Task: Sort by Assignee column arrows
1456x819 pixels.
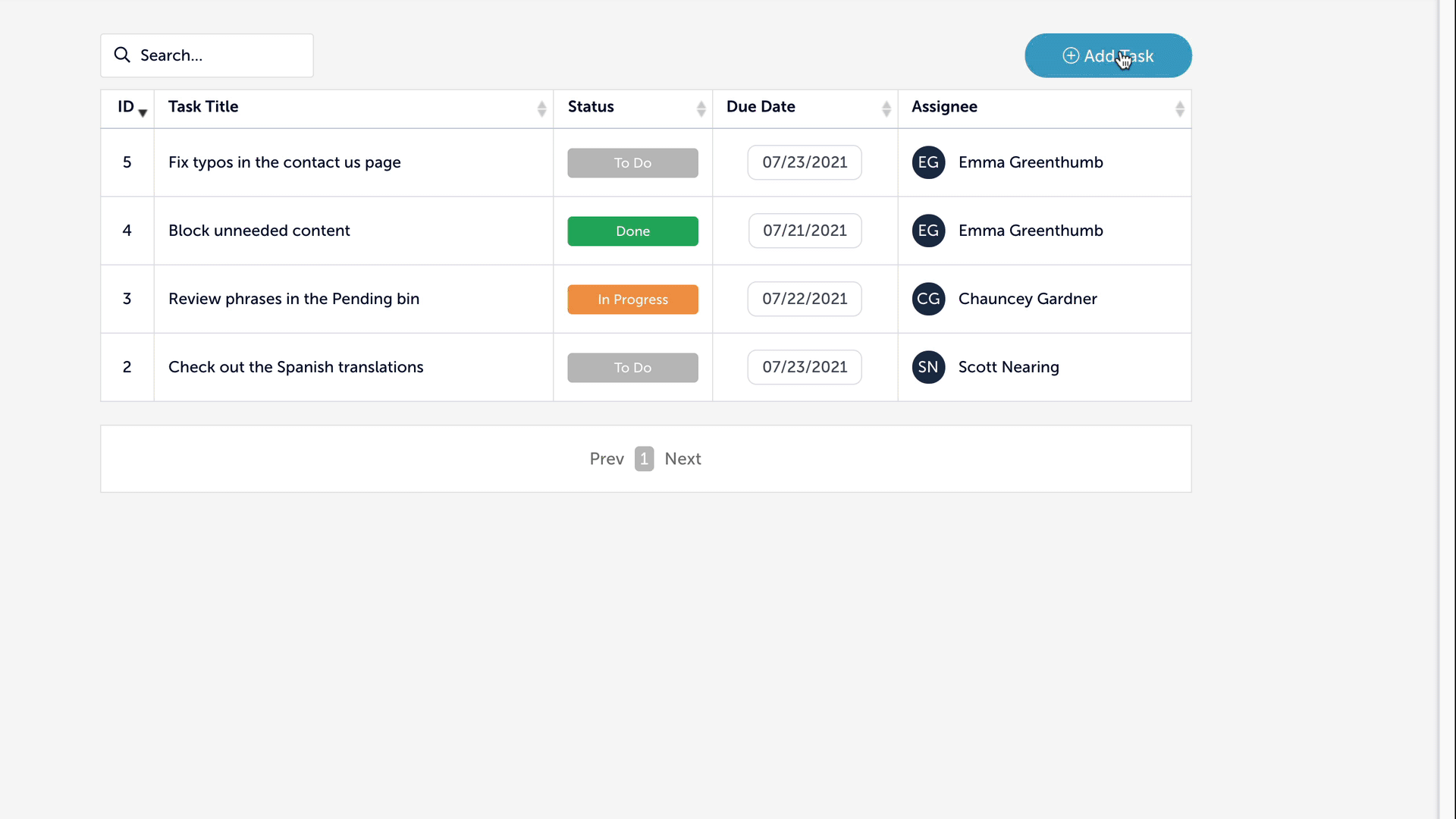Action: pyautogui.click(x=1179, y=109)
